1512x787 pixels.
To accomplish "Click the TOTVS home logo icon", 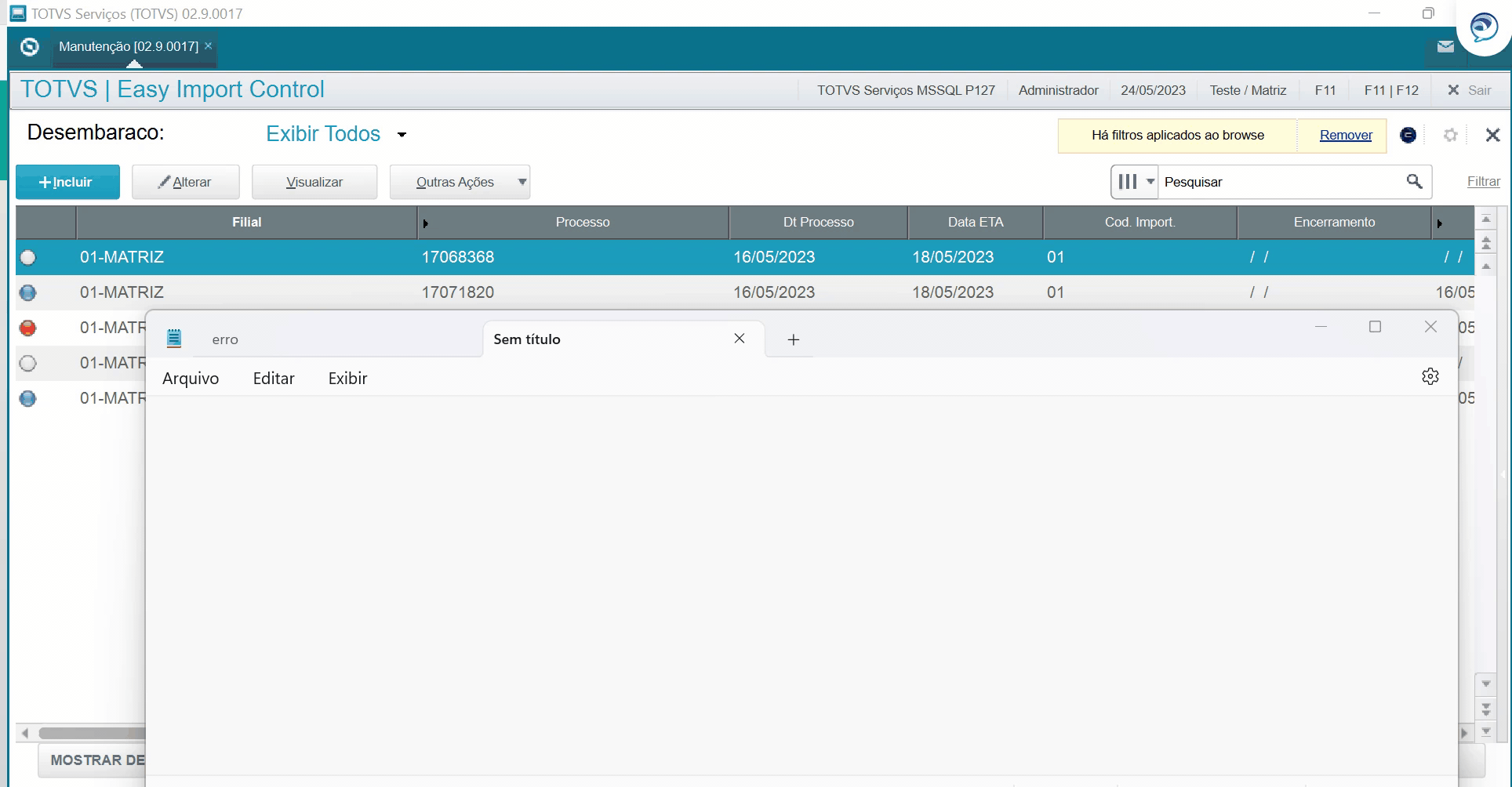I will tap(30, 47).
